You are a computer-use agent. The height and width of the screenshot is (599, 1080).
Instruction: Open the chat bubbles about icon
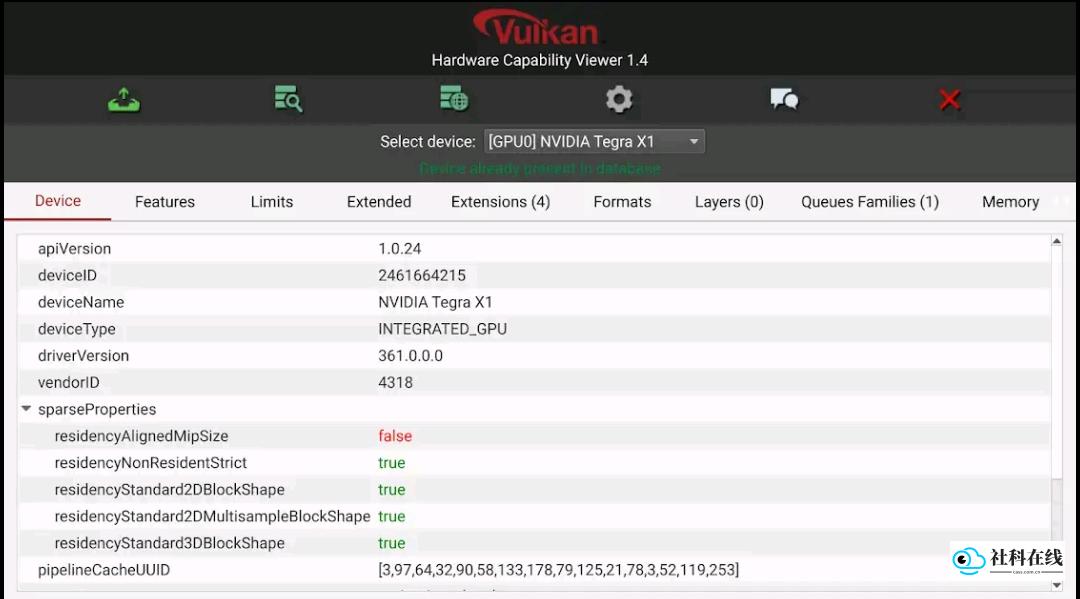click(x=784, y=99)
